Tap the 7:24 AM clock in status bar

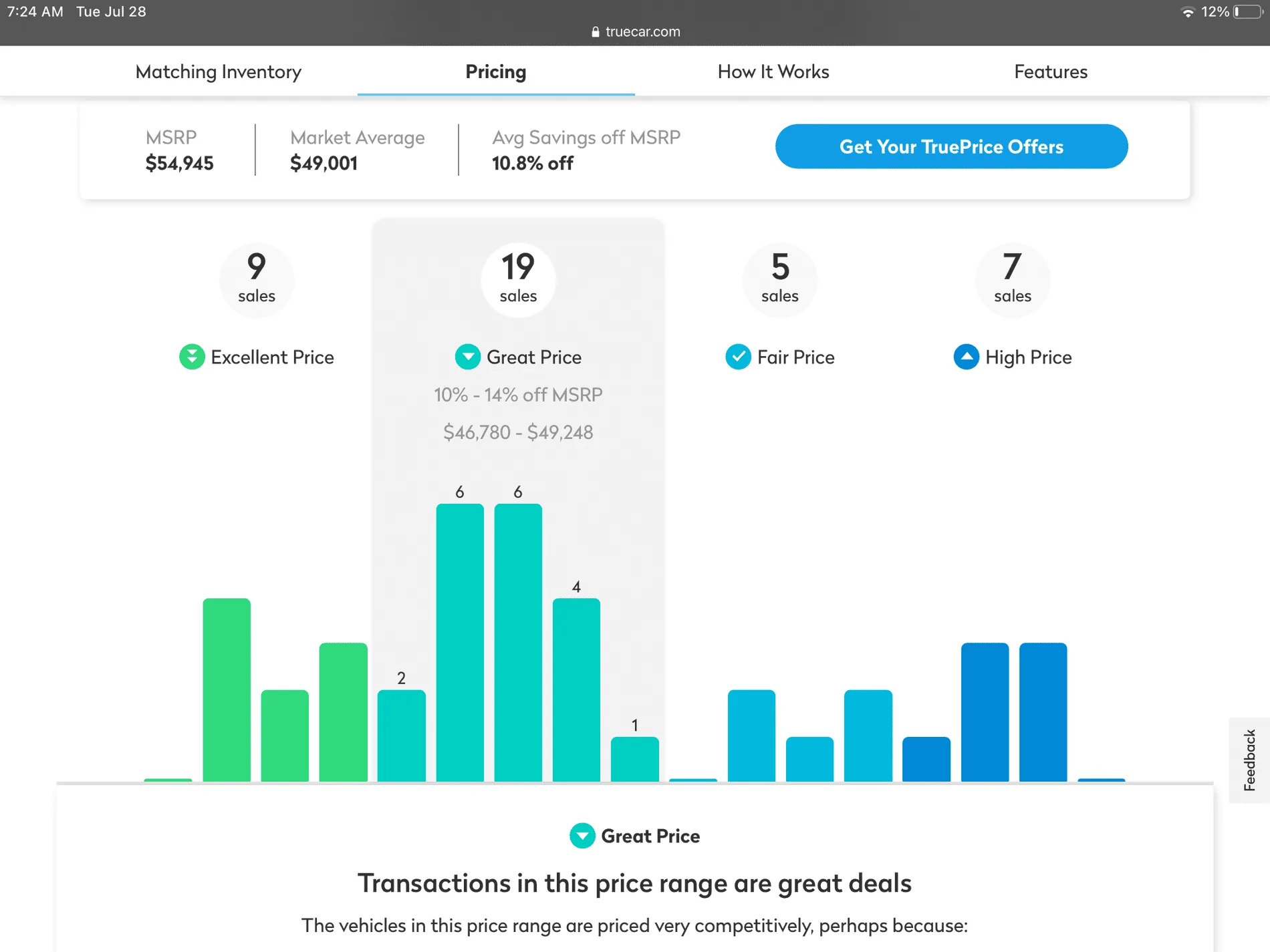(35, 11)
